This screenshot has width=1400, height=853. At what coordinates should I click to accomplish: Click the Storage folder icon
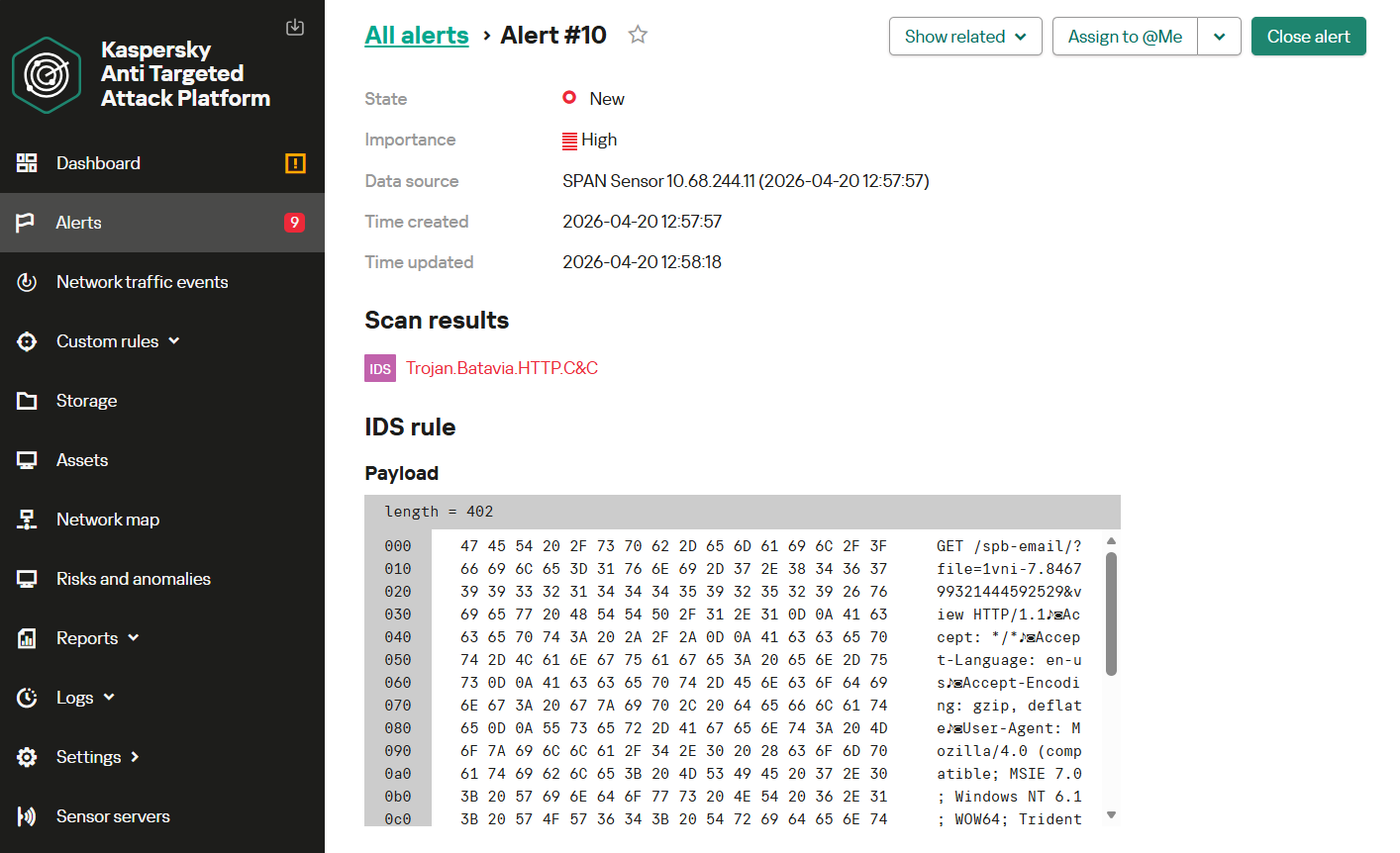click(27, 401)
